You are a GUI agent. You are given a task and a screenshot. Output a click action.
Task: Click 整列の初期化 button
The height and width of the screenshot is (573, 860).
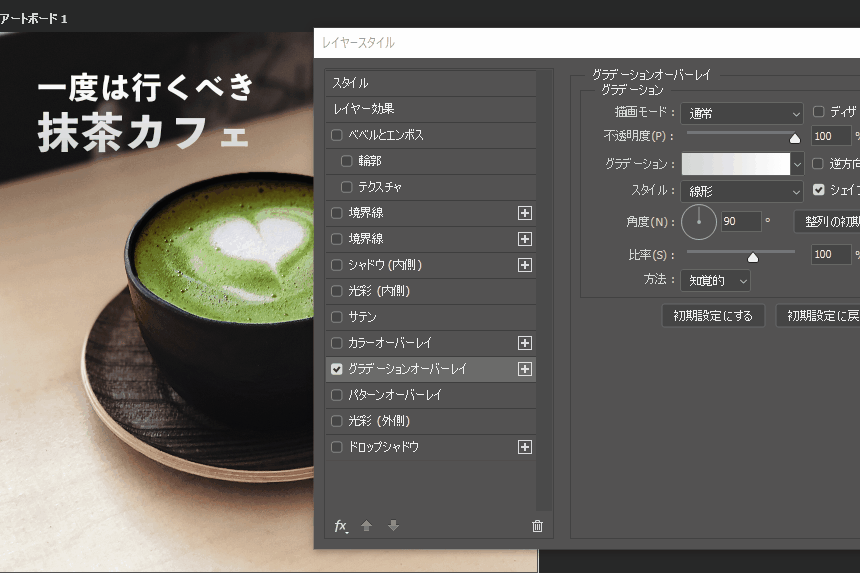827,222
